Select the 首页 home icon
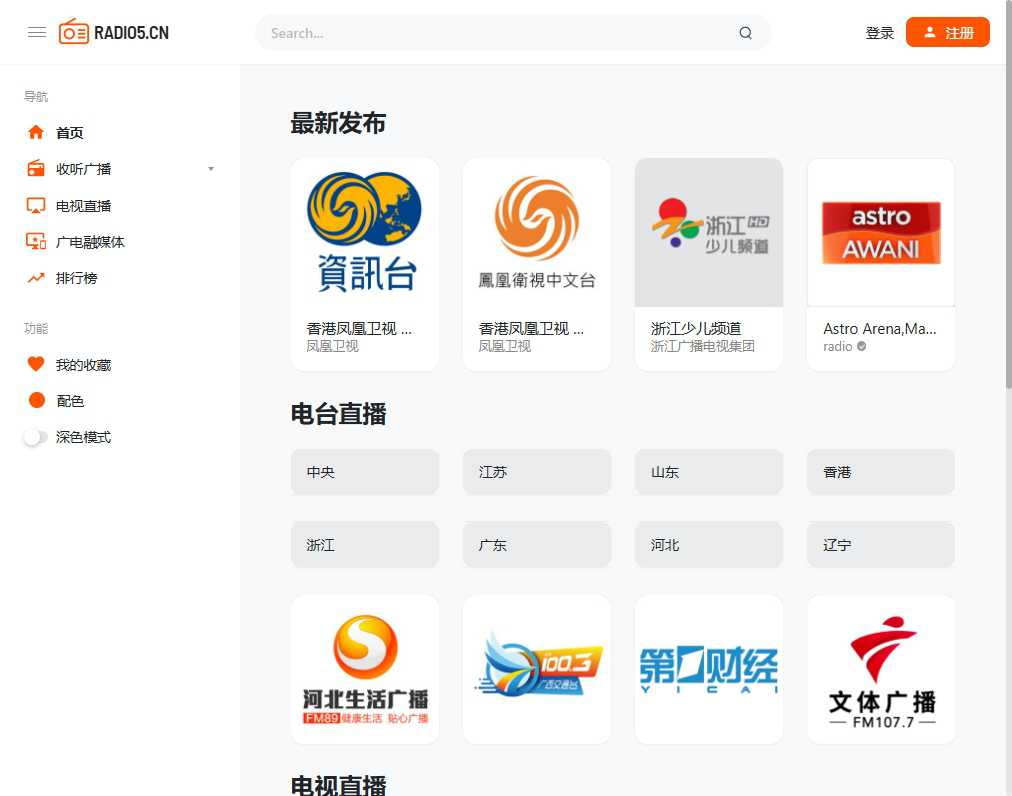 point(37,132)
